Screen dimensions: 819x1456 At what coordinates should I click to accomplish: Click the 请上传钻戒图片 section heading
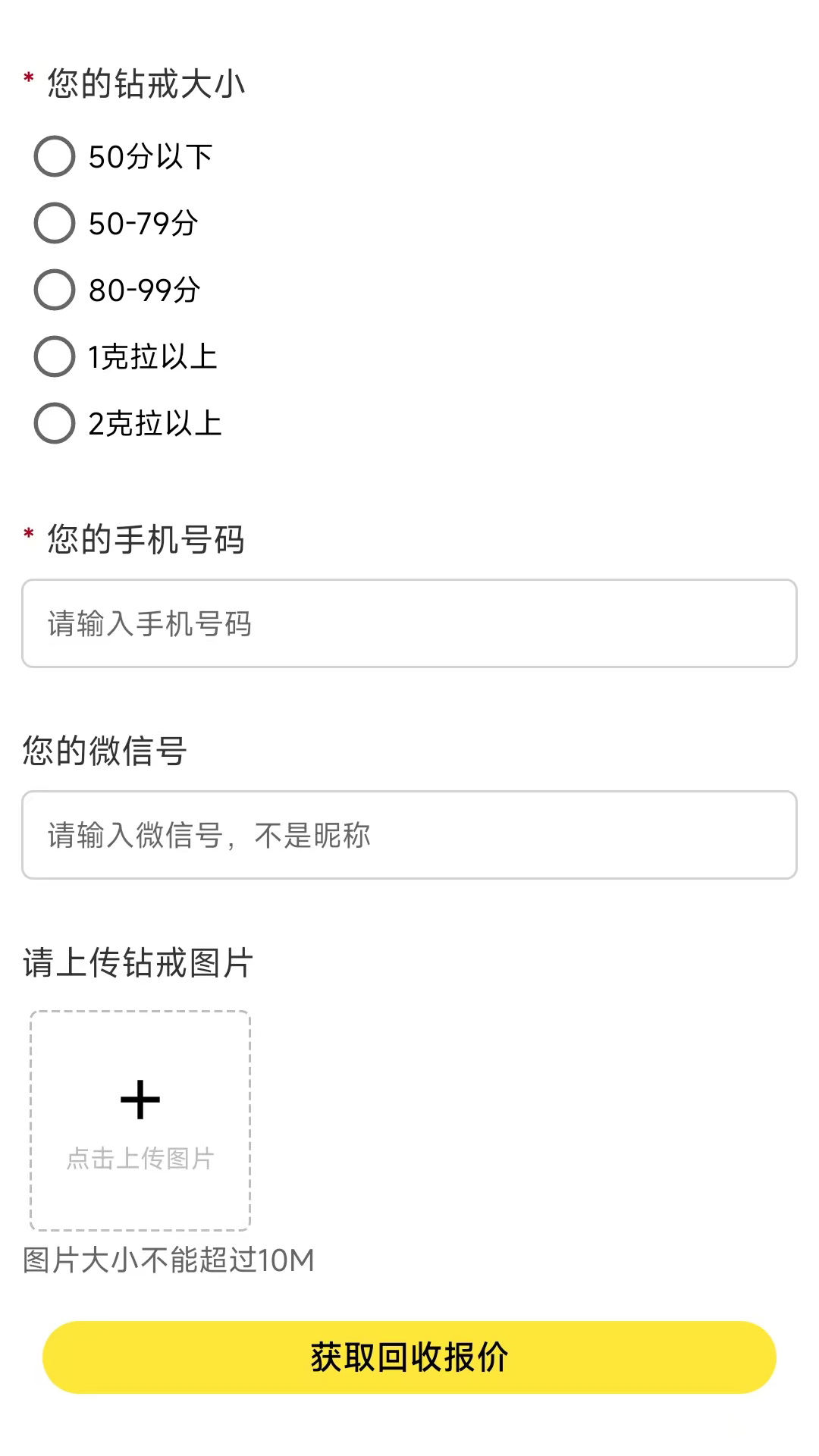click(138, 962)
